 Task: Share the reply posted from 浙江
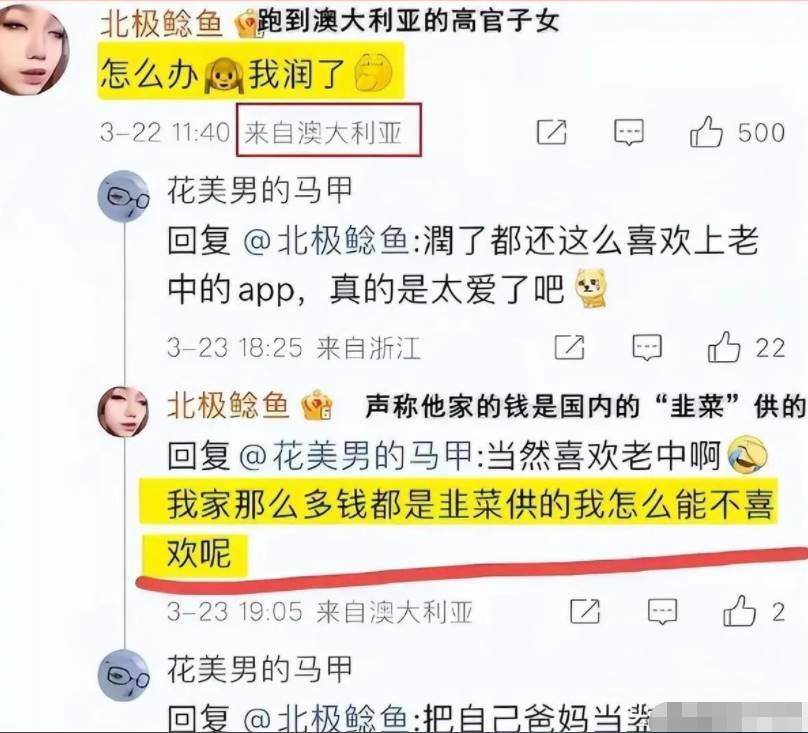(569, 347)
